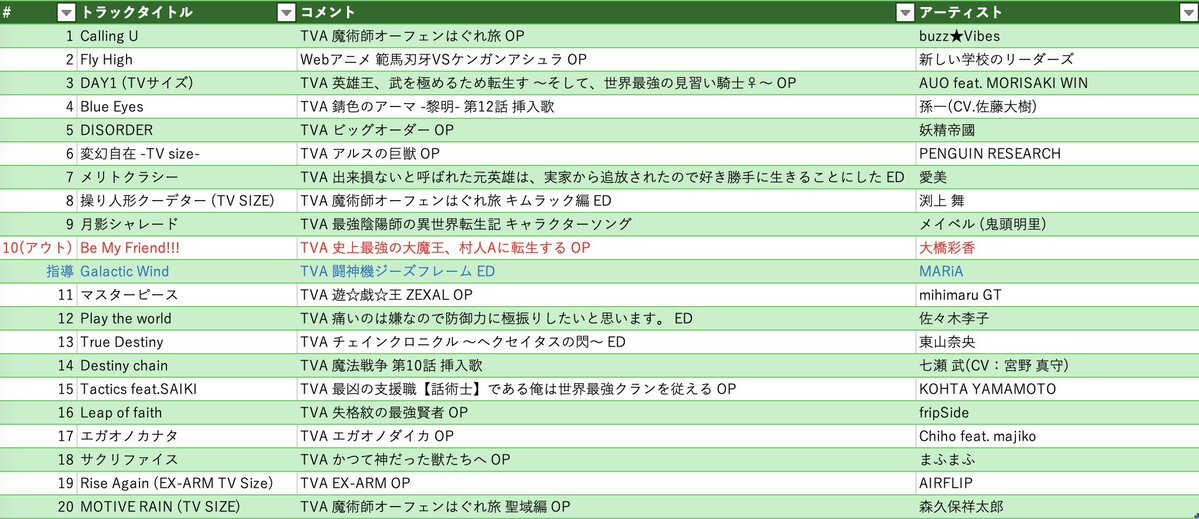The width and height of the screenshot is (1199, 519).
Task: Open the # column filter dropdown
Action: pos(66,12)
